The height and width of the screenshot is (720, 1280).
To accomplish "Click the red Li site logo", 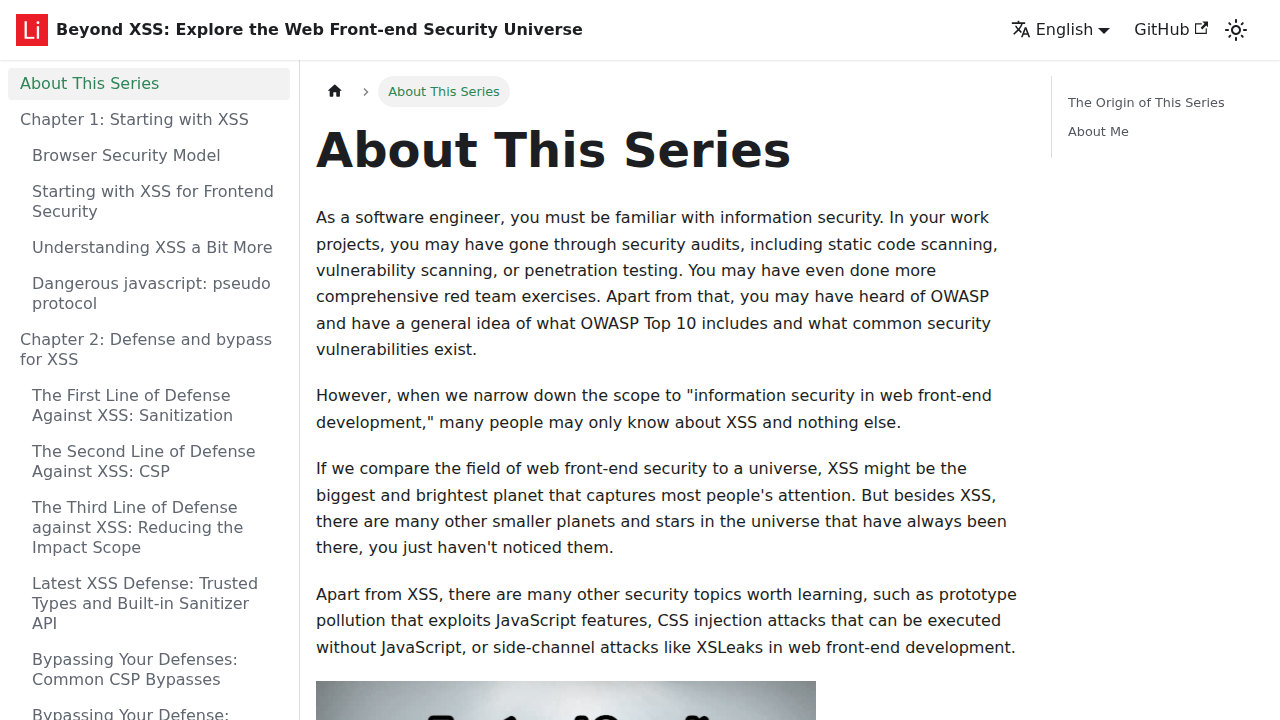I will click(x=32, y=30).
